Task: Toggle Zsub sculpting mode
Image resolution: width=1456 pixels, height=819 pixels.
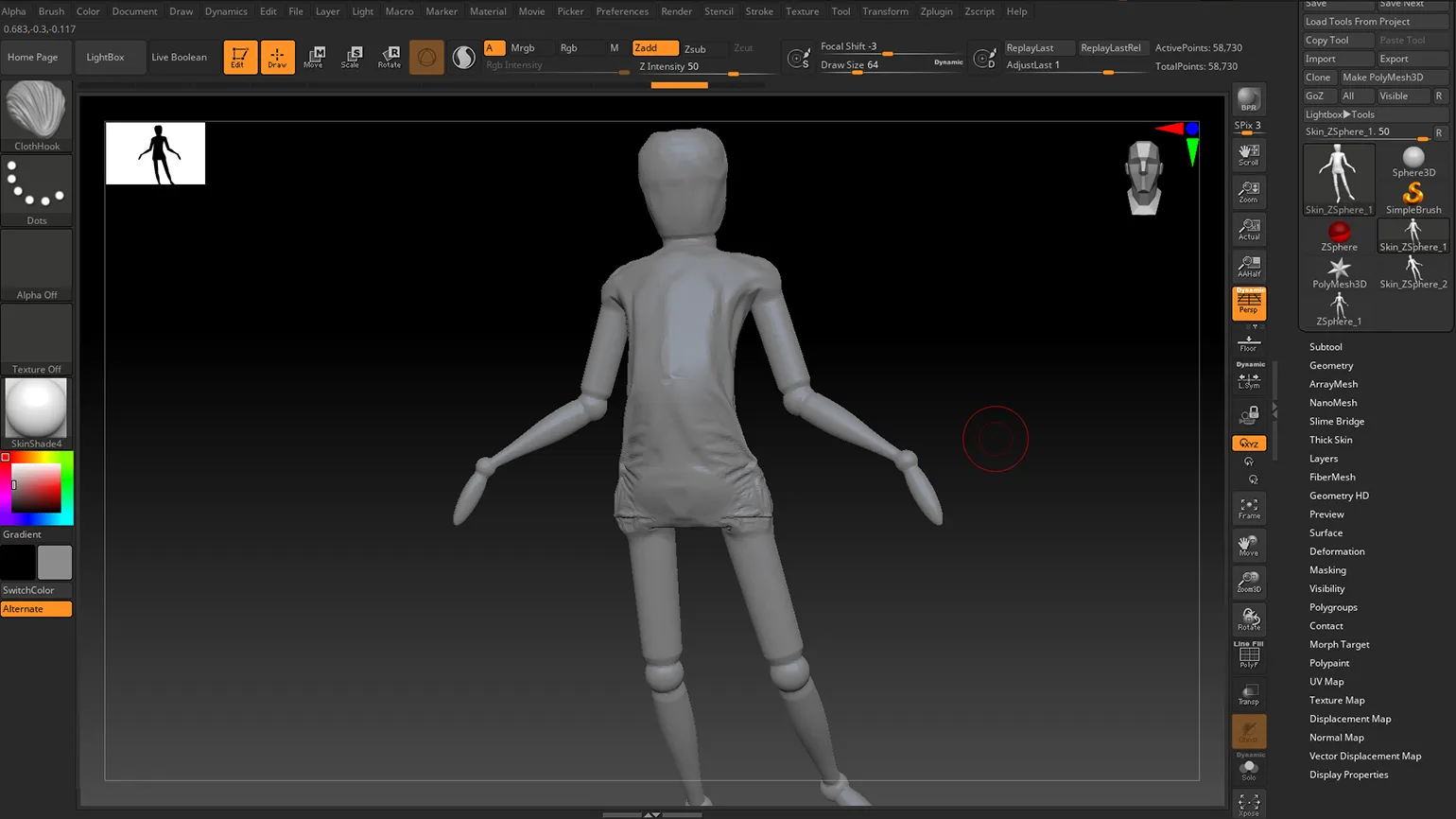Action: tap(695, 48)
